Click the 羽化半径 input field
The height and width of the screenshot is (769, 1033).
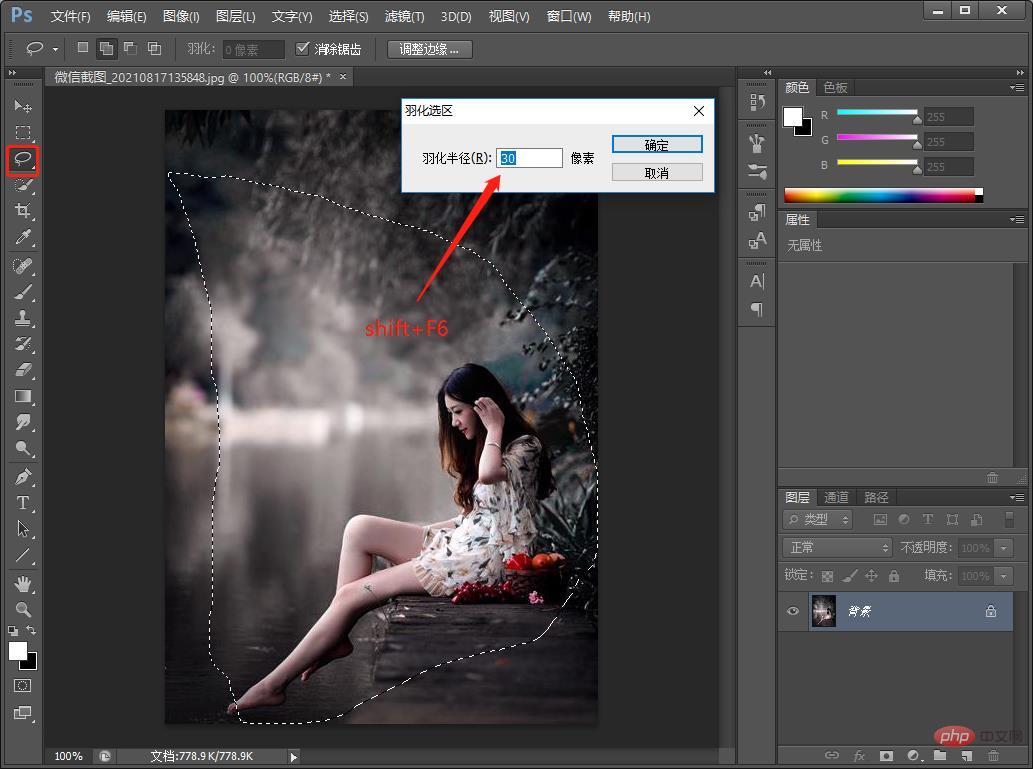pos(530,158)
